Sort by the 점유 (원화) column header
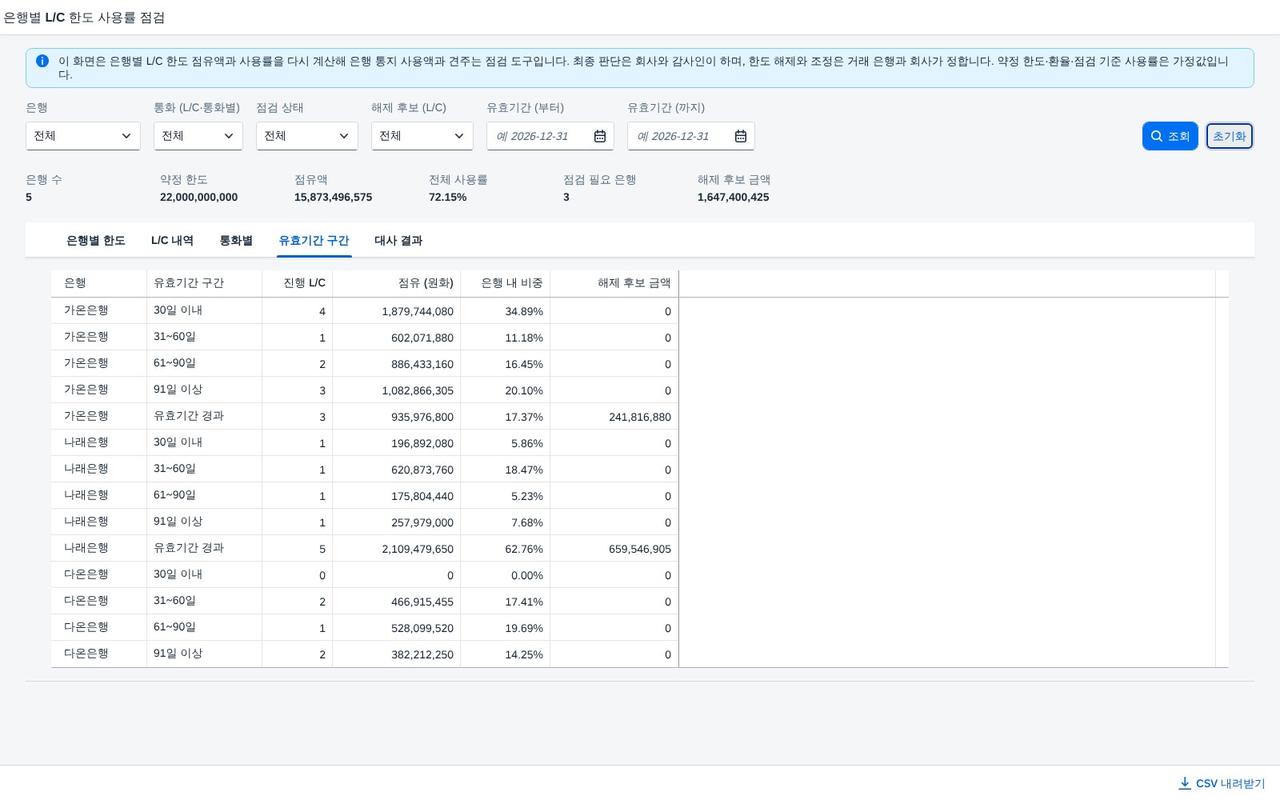Screen dimensions: 1280x800 (x=396, y=283)
